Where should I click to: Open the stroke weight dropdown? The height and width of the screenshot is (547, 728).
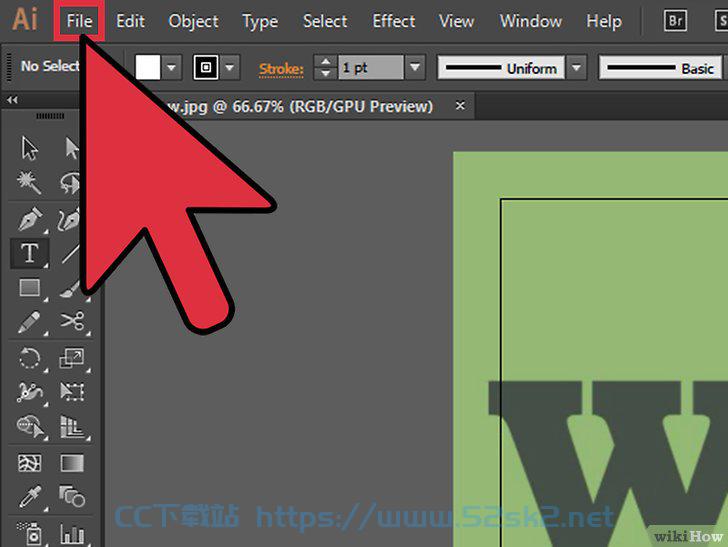pyautogui.click(x=415, y=67)
